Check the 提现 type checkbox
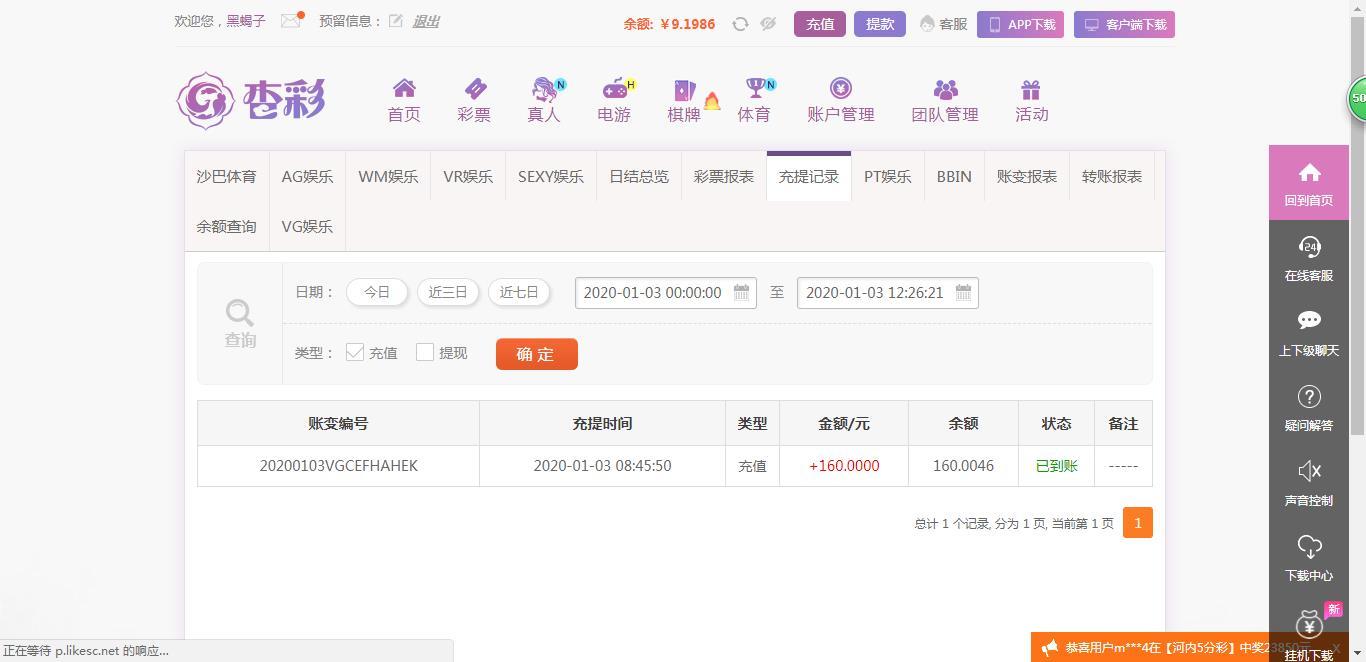The height and width of the screenshot is (662, 1366). click(425, 352)
